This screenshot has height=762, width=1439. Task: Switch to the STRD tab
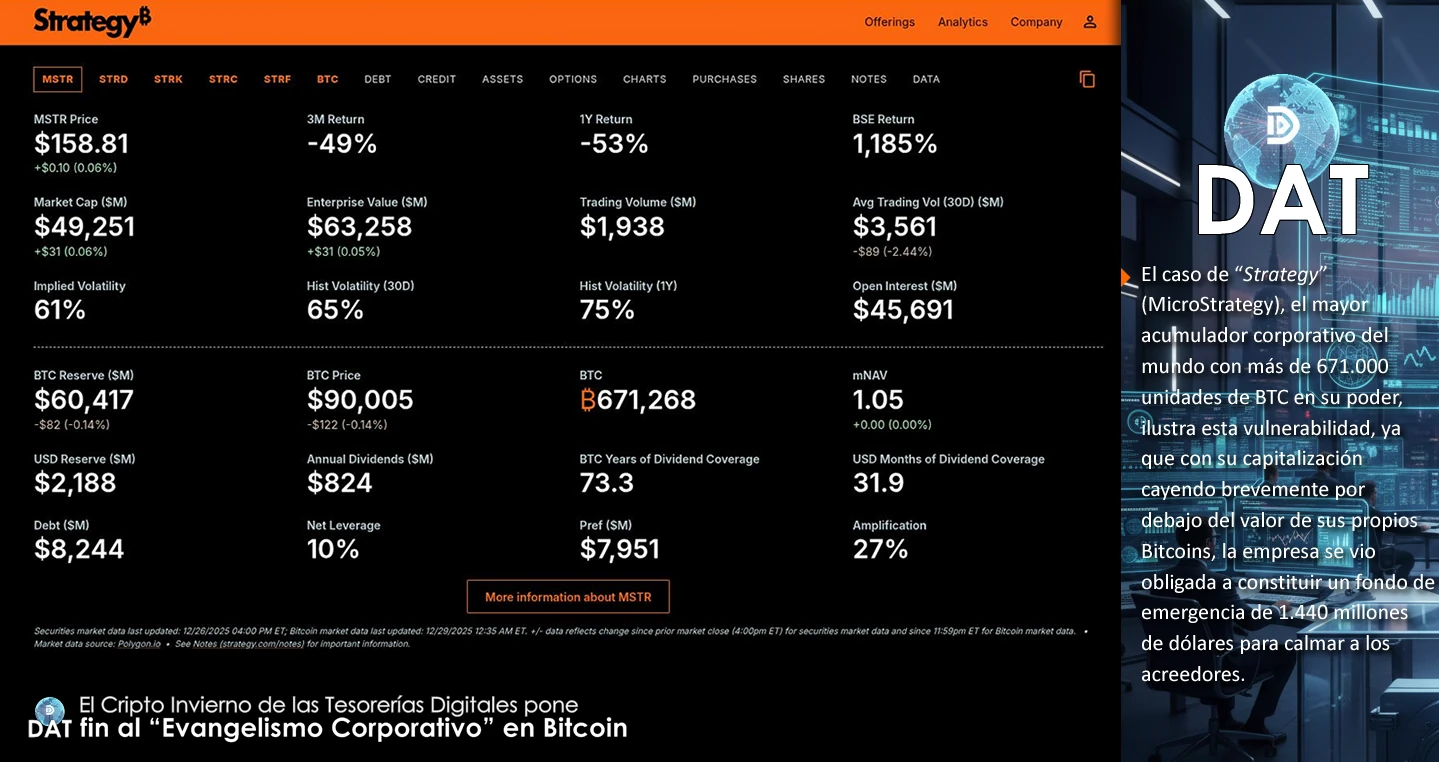113,79
